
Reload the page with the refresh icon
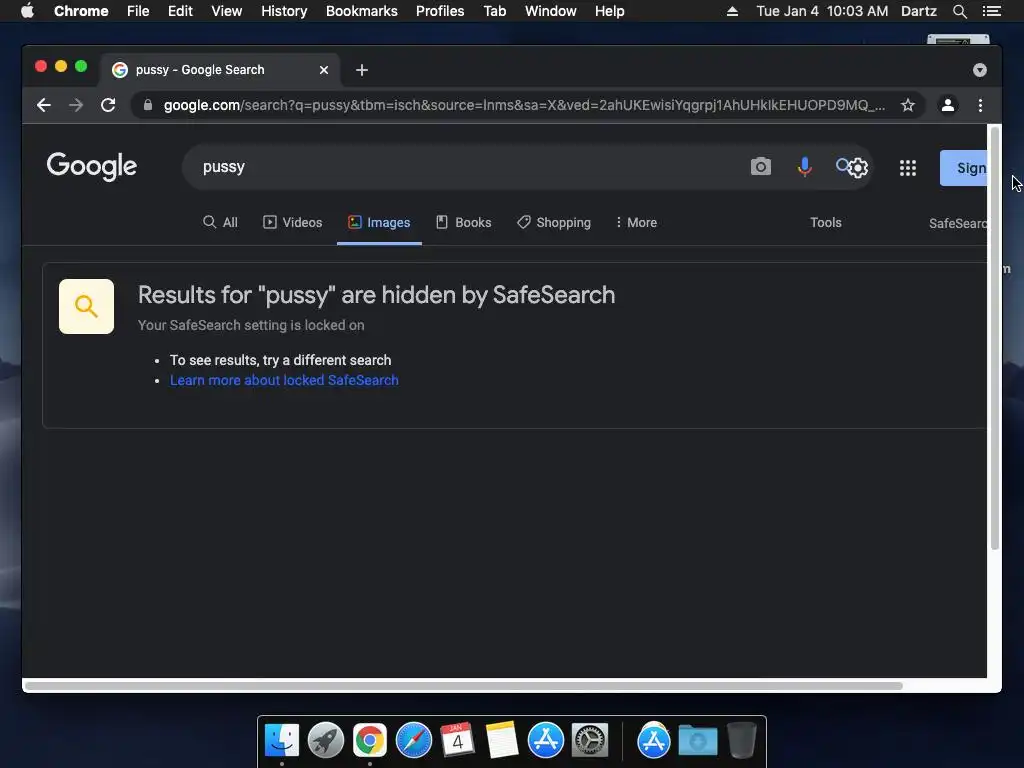tap(108, 105)
